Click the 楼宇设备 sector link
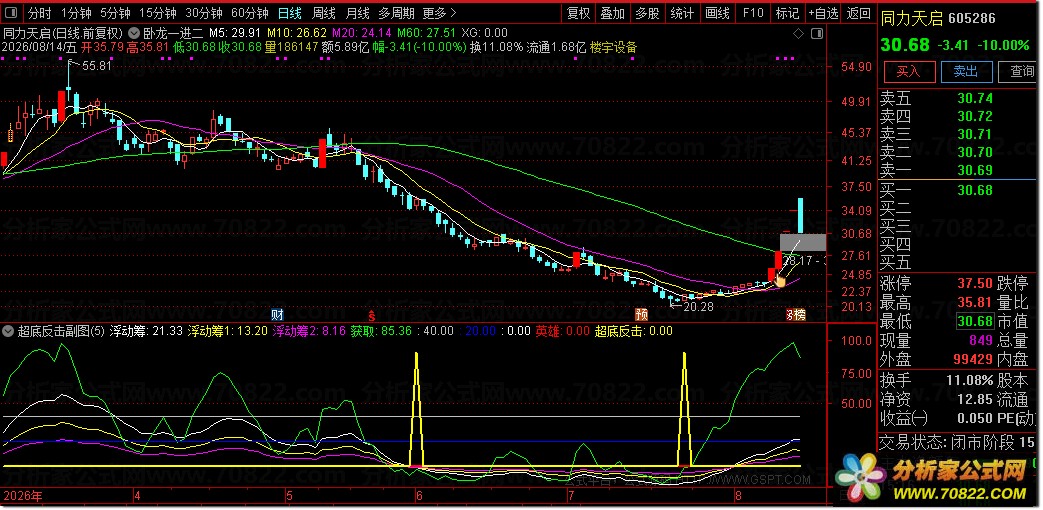Viewport: 1043px width, 510px height. pos(613,47)
